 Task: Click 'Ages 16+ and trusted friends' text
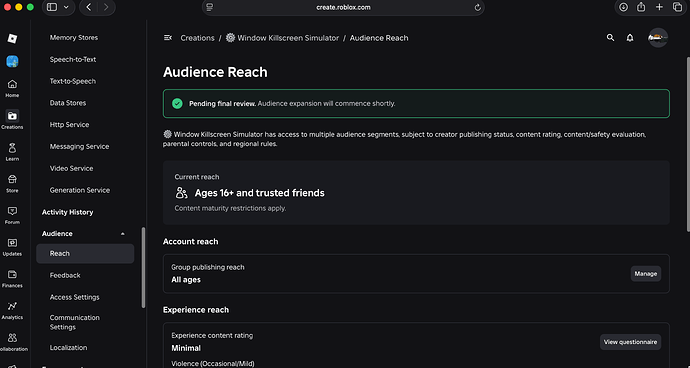click(260, 193)
